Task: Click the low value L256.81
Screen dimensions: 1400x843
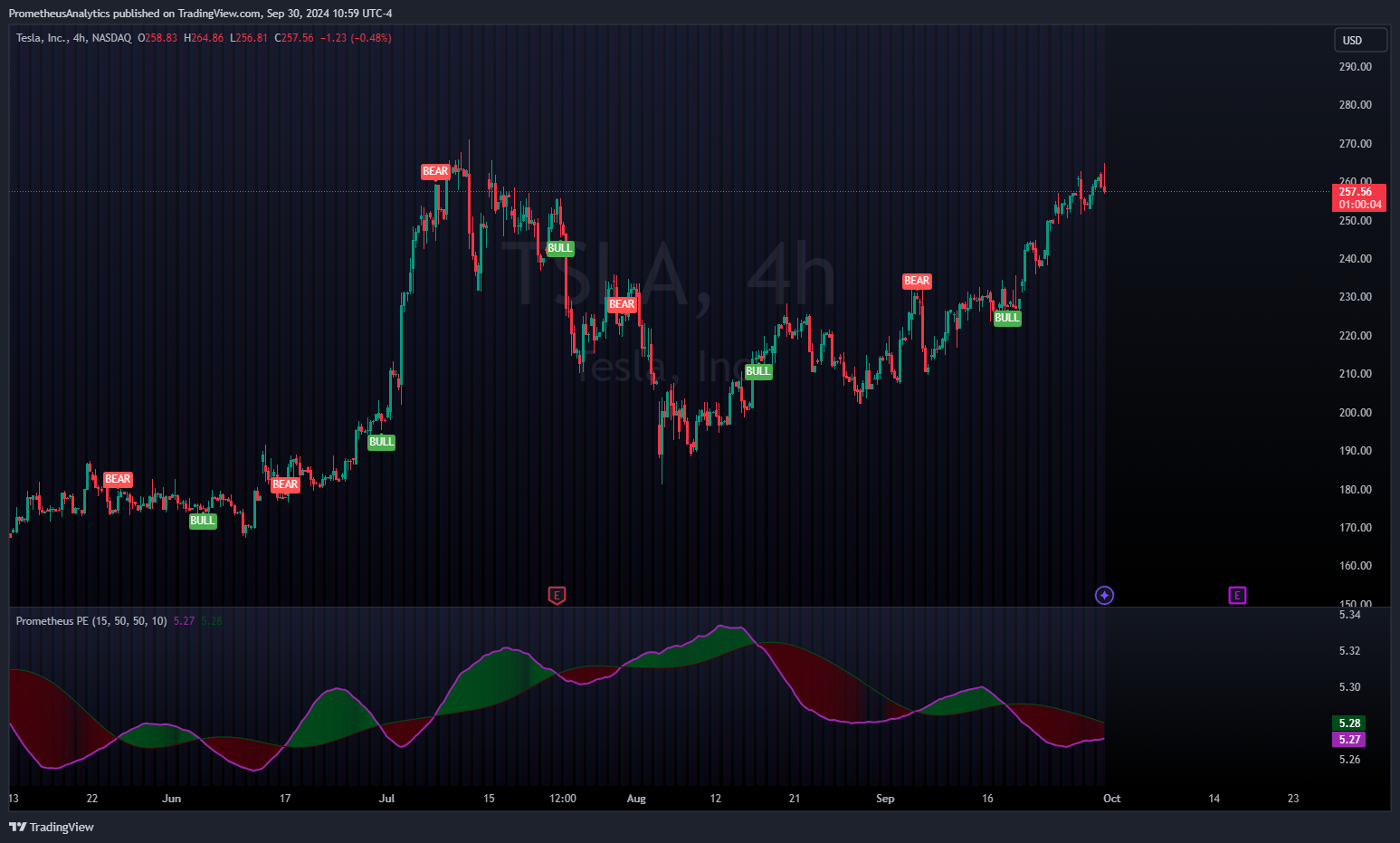Action: pos(249,38)
